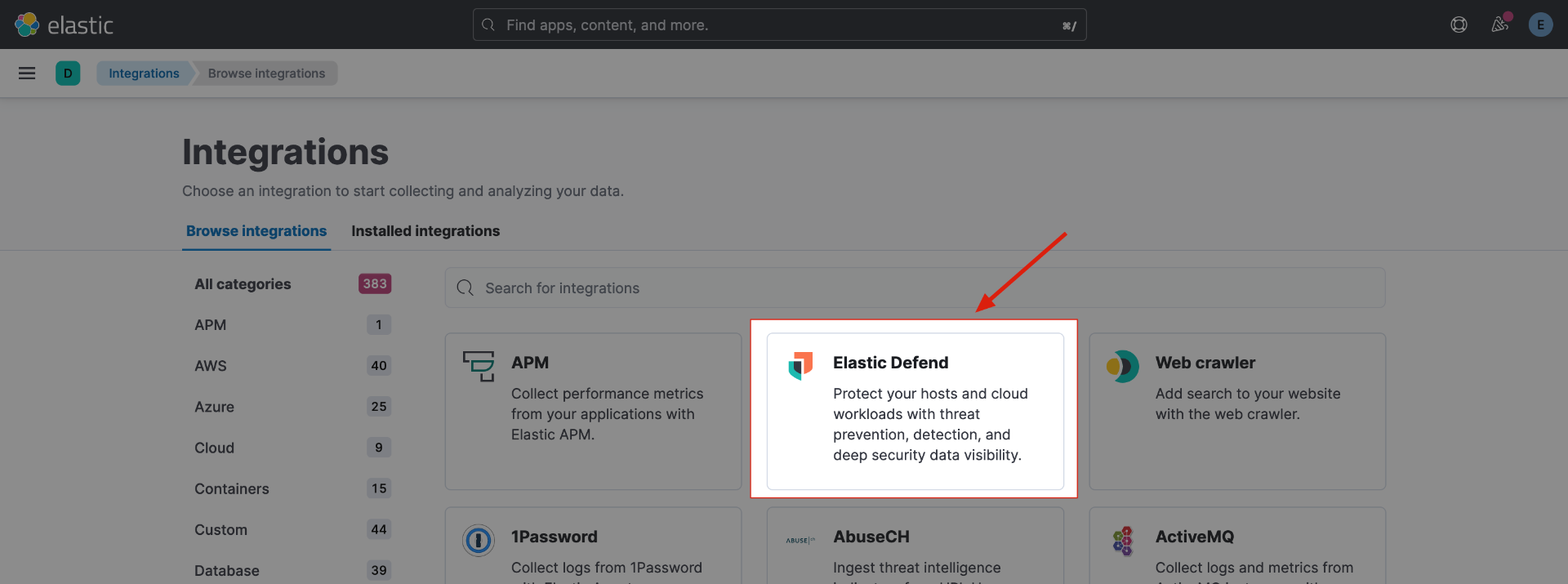Click the 1Password logo icon
1568x584 pixels.
tap(479, 540)
